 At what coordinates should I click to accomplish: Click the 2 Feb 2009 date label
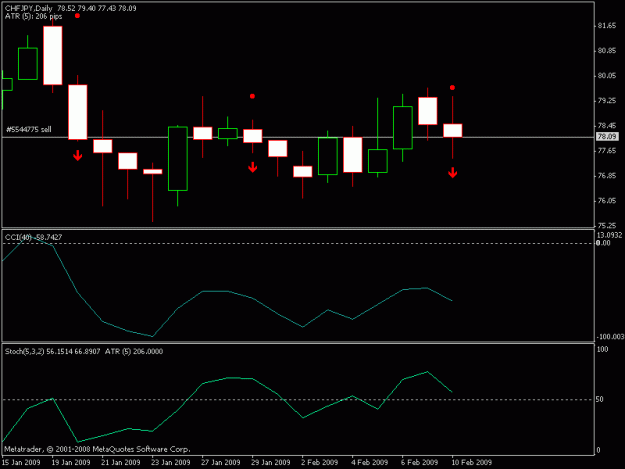pos(320,463)
